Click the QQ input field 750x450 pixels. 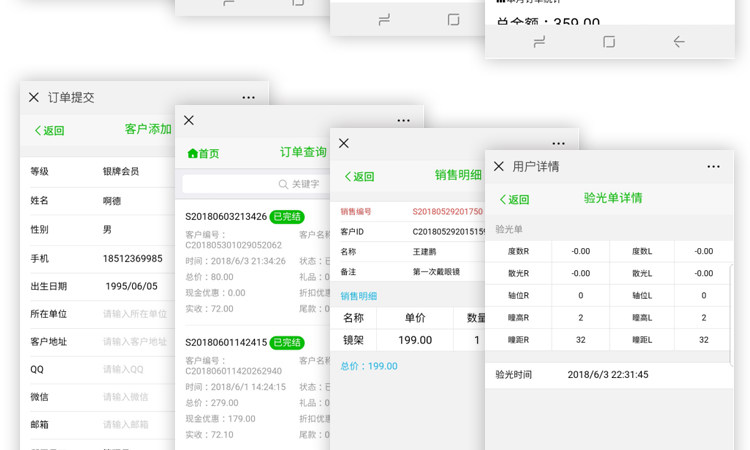coord(123,369)
